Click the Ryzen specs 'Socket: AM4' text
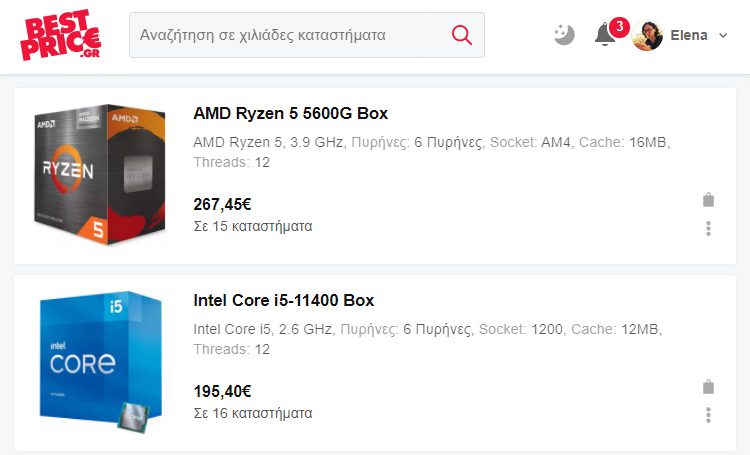The height and width of the screenshot is (455, 750). 531,142
